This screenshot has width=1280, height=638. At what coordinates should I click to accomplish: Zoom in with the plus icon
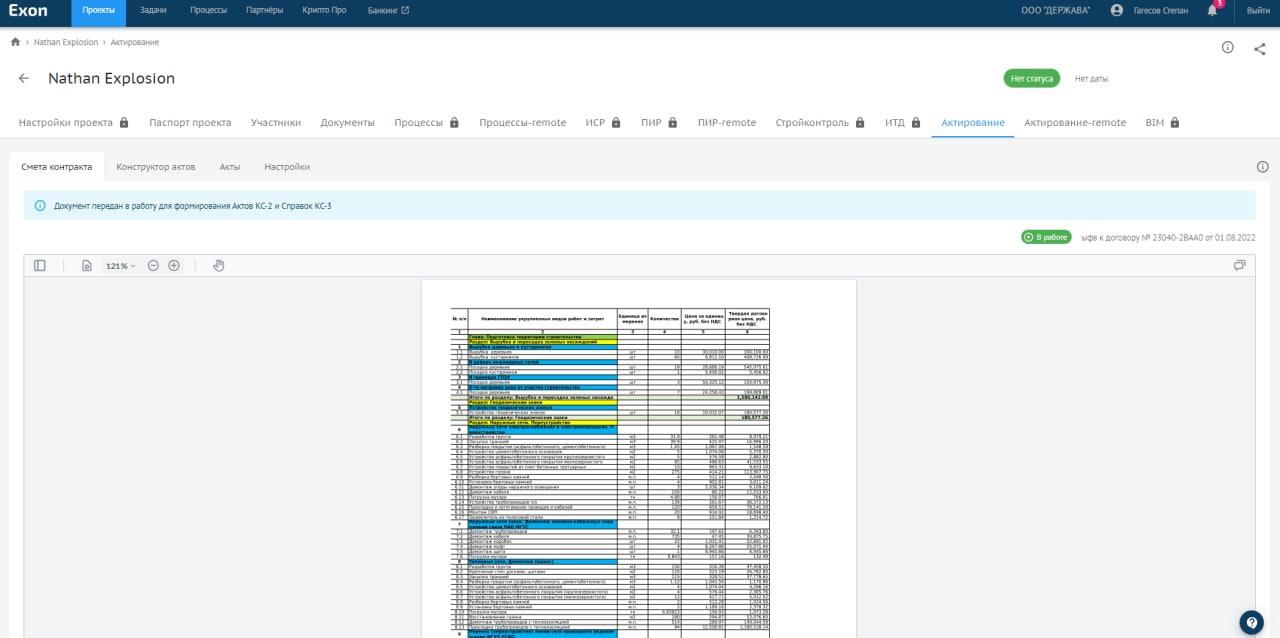tap(174, 266)
